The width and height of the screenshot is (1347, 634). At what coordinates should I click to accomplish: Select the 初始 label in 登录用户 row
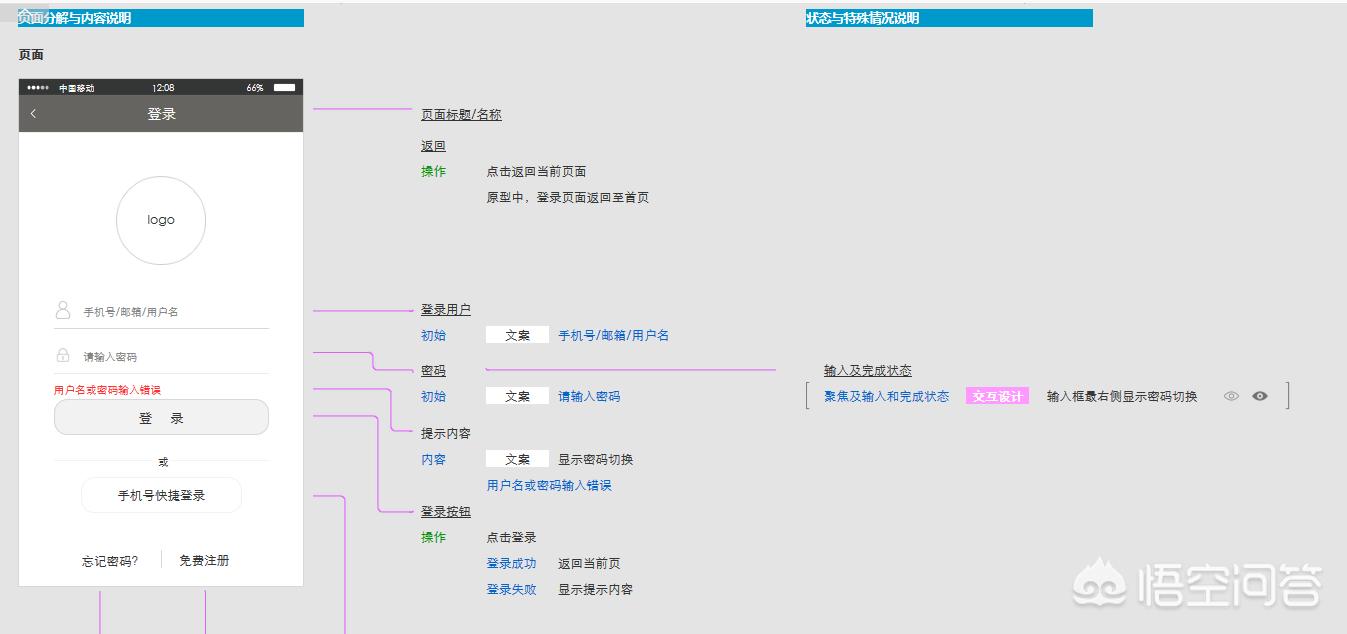433,336
